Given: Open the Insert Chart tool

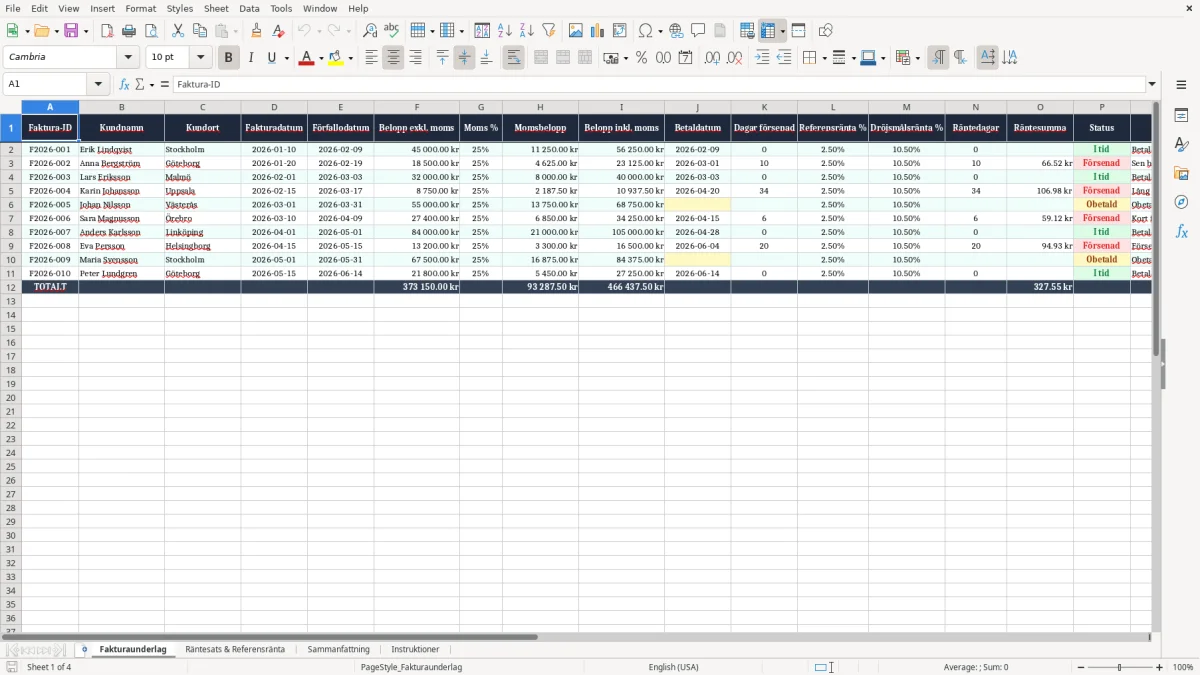Looking at the screenshot, I should 597,31.
